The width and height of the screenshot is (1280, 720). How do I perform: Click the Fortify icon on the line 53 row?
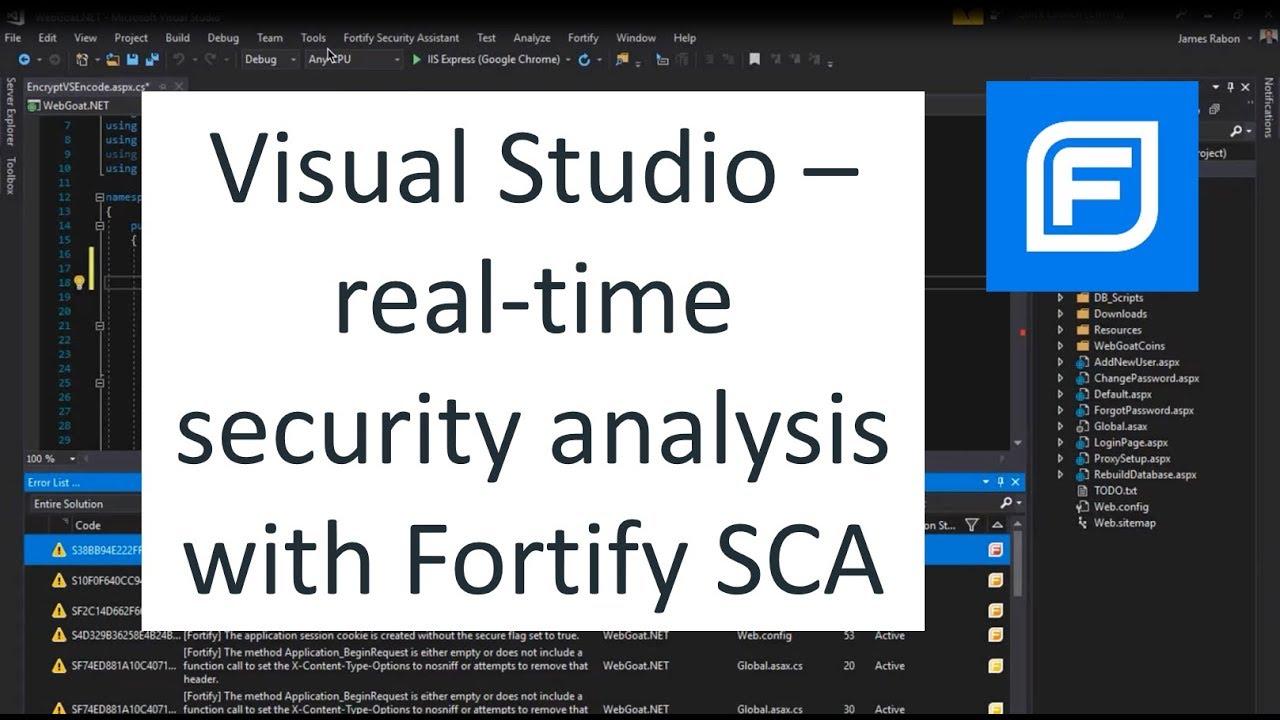pyautogui.click(x=995, y=635)
